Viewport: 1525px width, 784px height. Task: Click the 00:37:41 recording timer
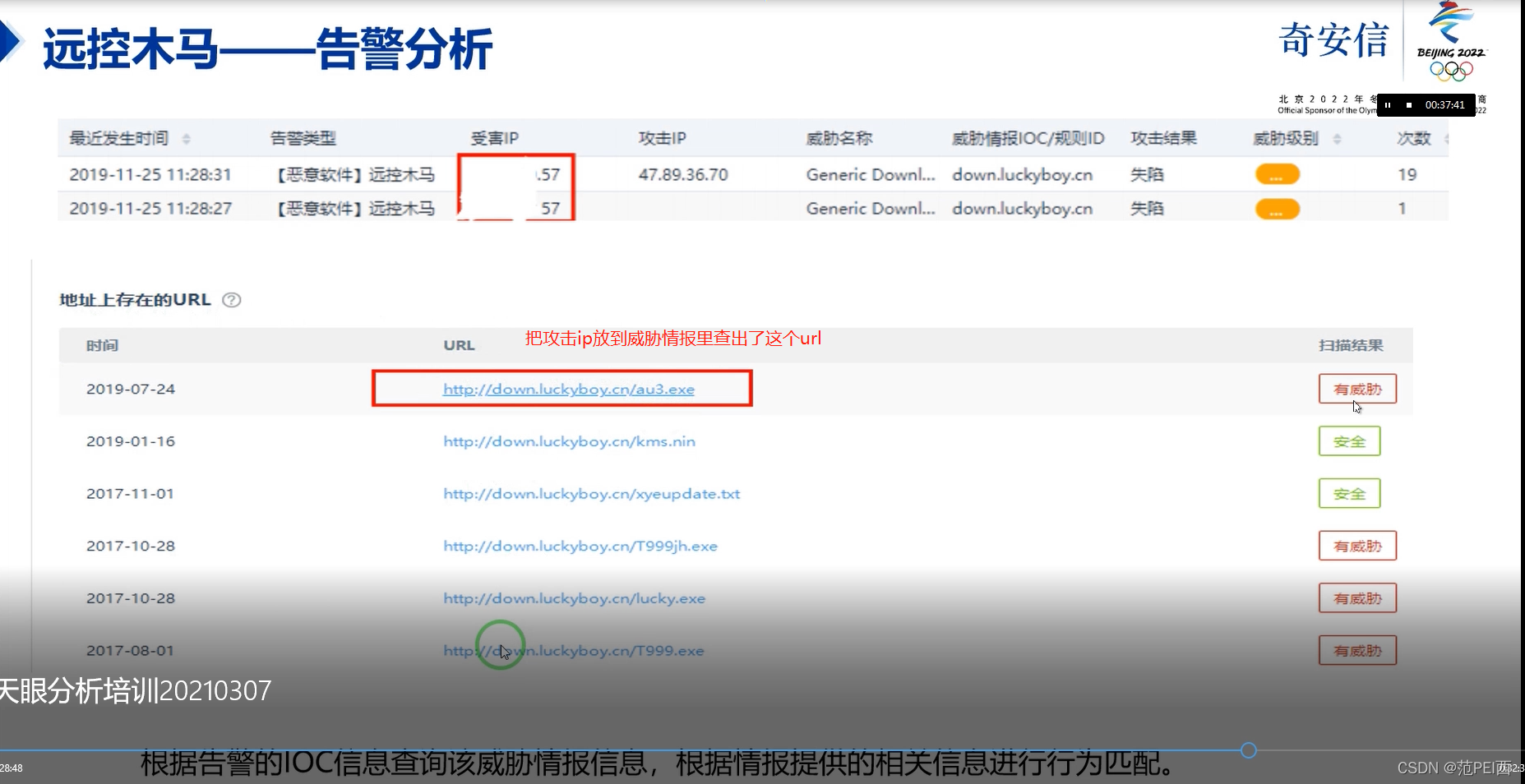click(1444, 105)
